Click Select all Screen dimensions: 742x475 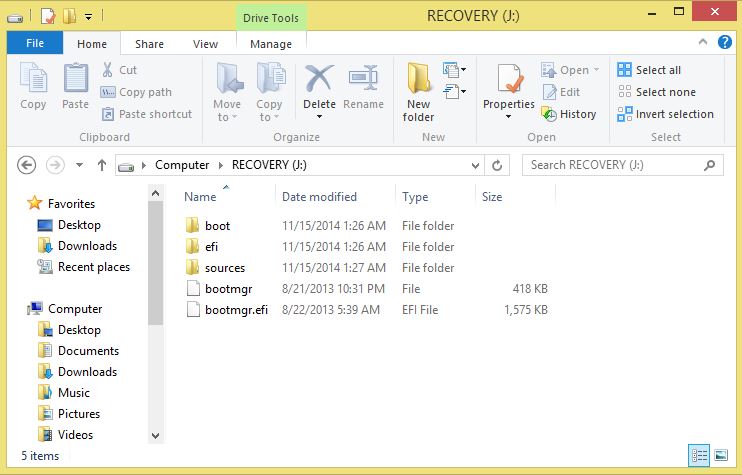pos(649,70)
